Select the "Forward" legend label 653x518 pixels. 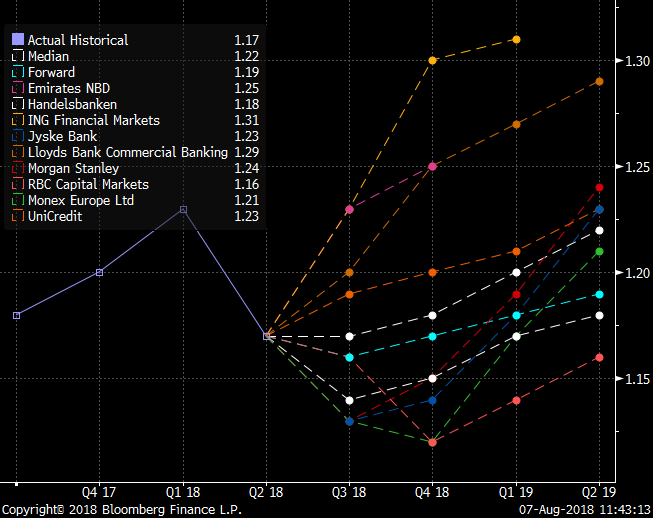click(51, 72)
